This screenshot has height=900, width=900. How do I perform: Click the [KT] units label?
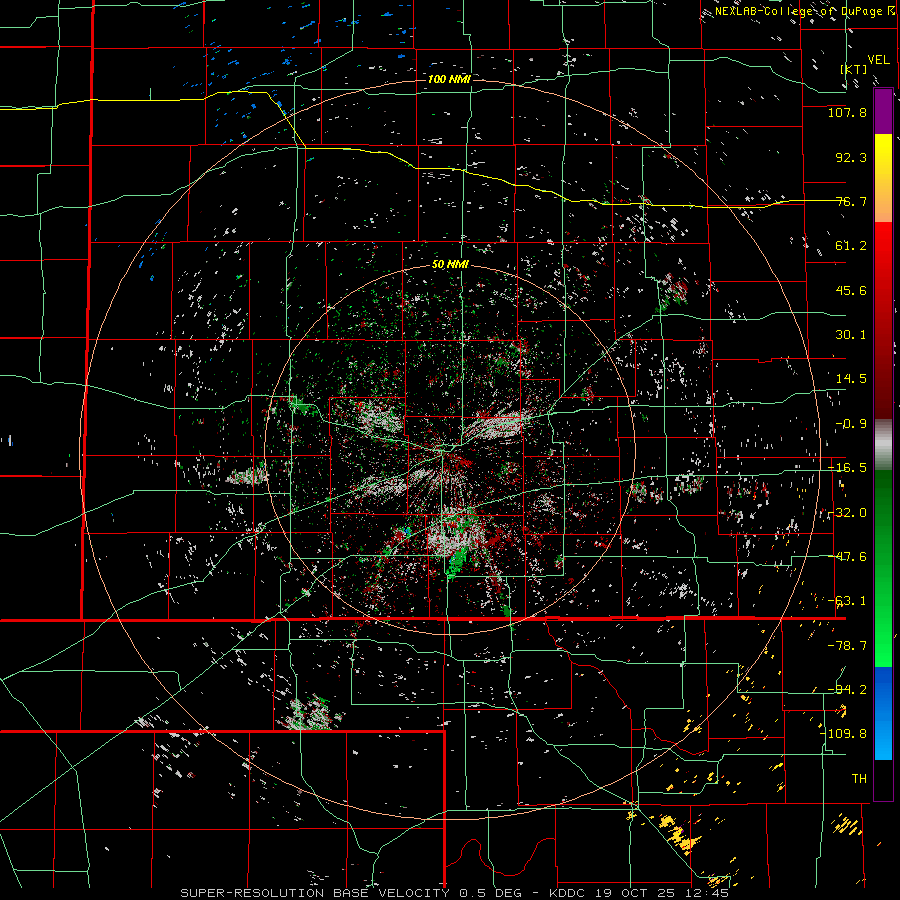(854, 69)
